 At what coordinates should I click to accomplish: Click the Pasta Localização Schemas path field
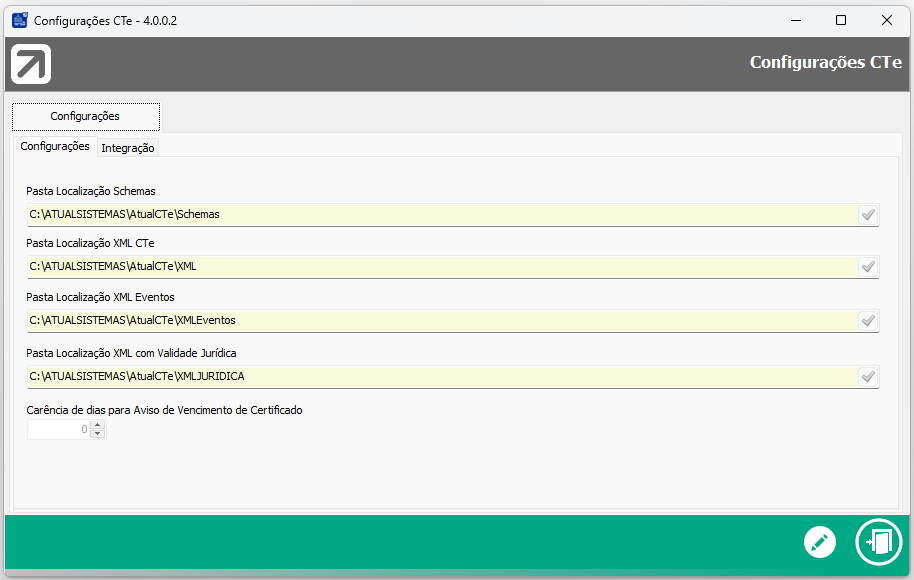pos(440,214)
